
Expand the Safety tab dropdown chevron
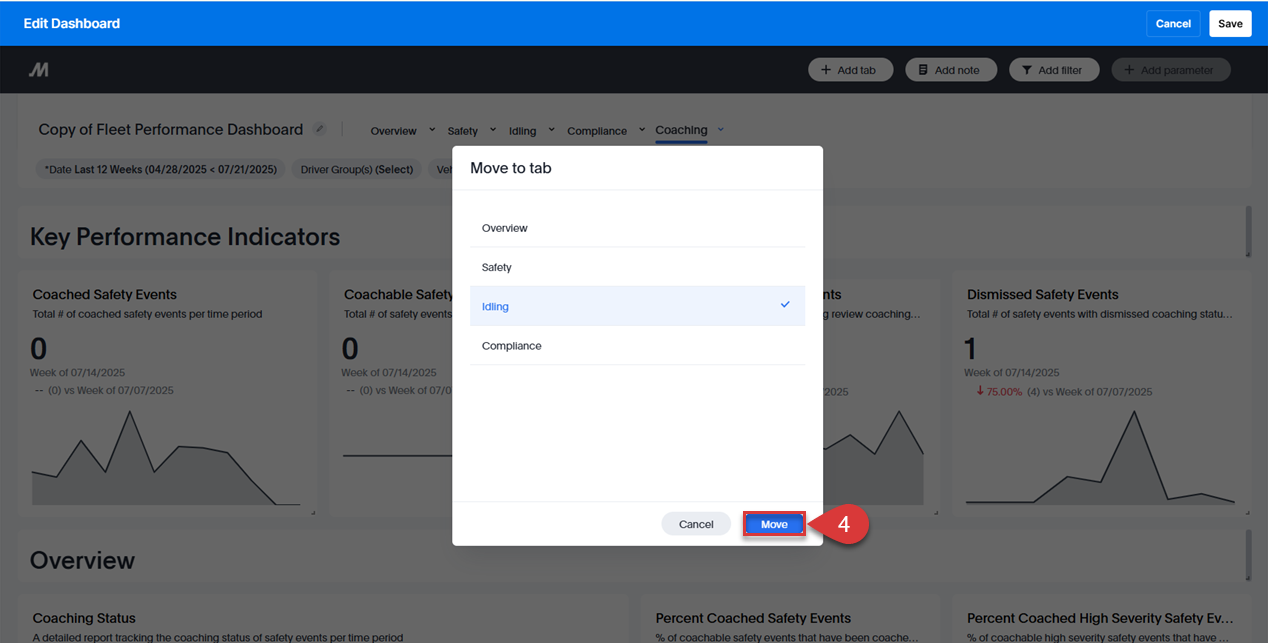492,129
